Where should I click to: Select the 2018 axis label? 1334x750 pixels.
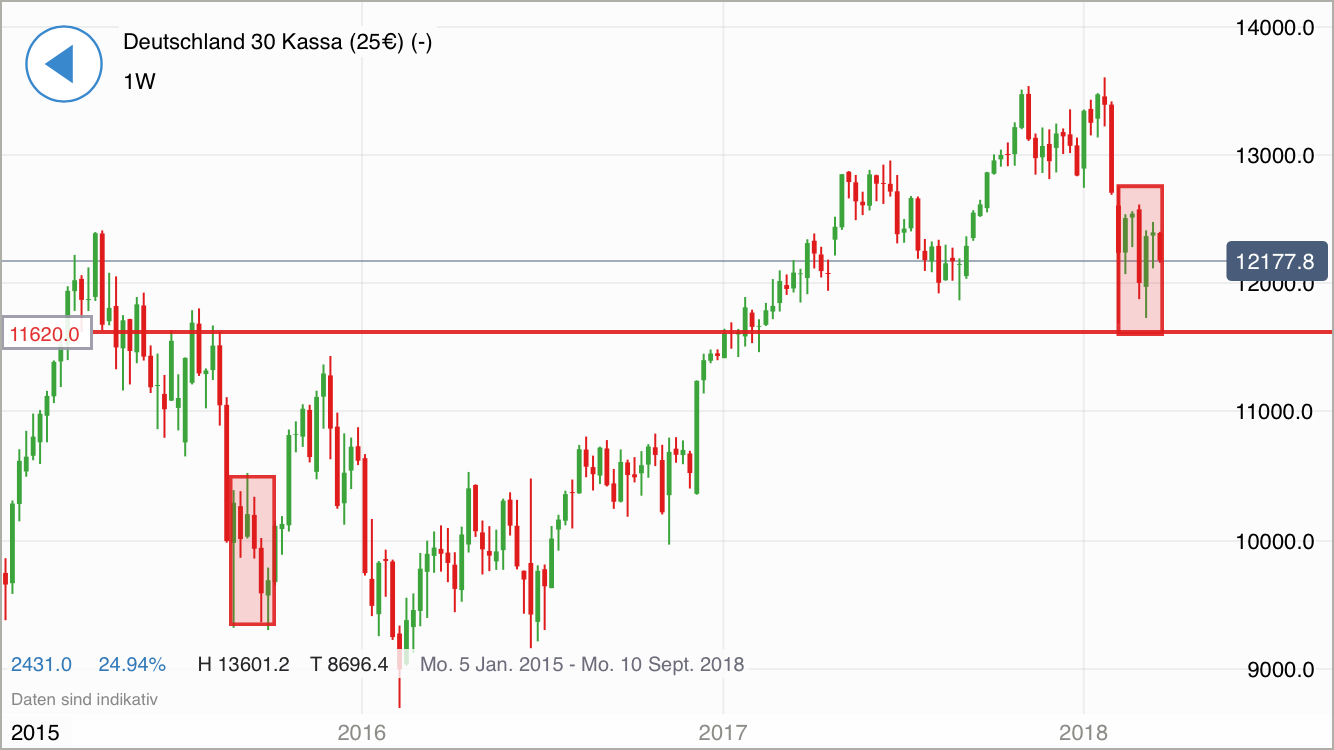click(x=1083, y=731)
